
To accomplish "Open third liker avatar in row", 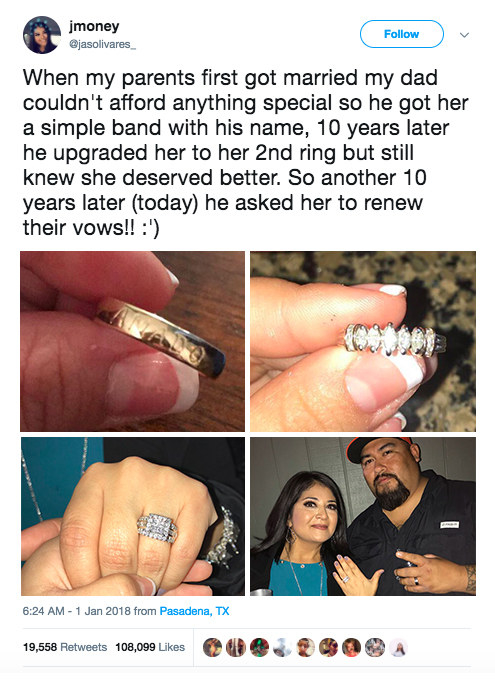I will [259, 647].
